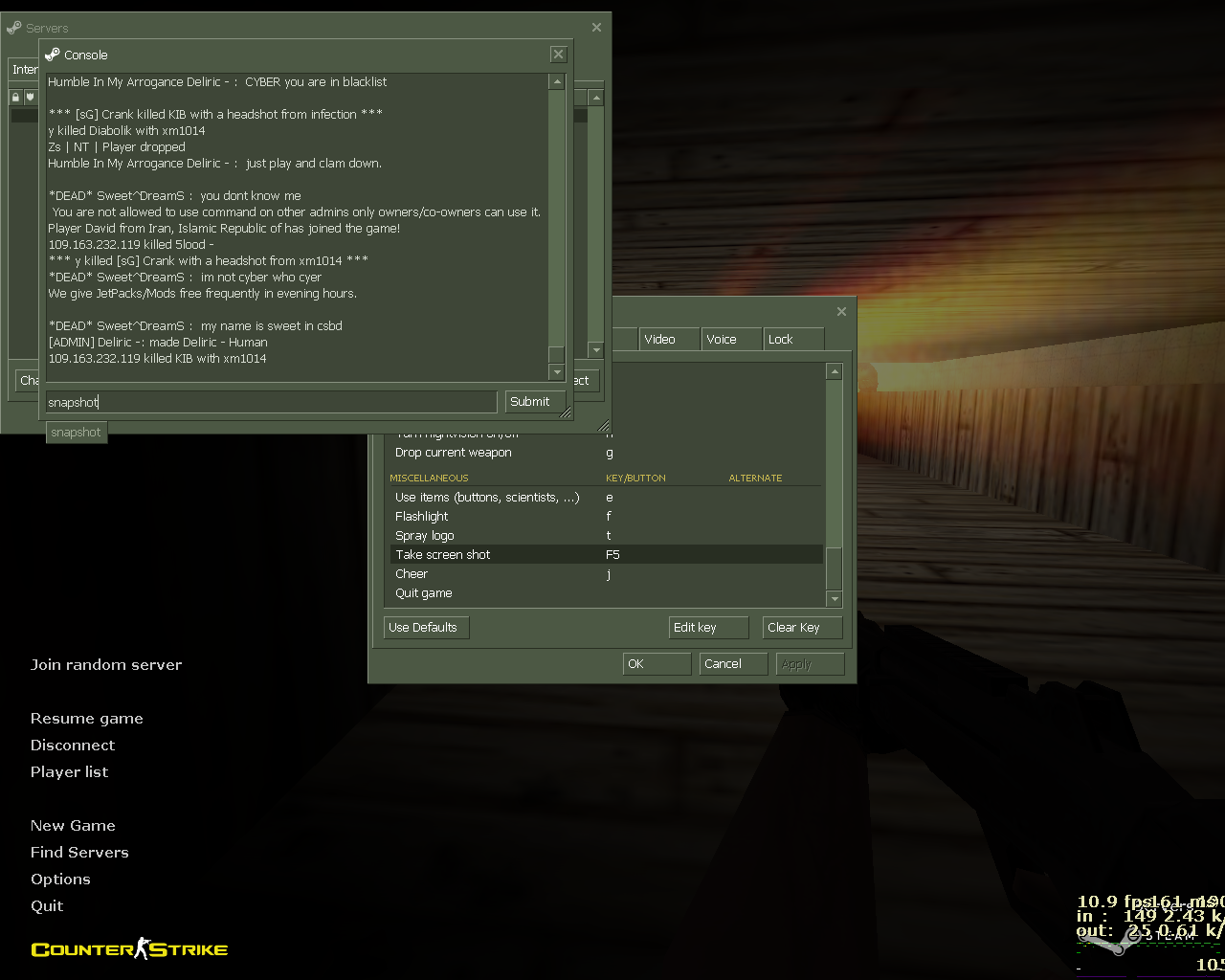Open the Video tab in Options
This screenshot has height=980, width=1225.
coord(668,339)
